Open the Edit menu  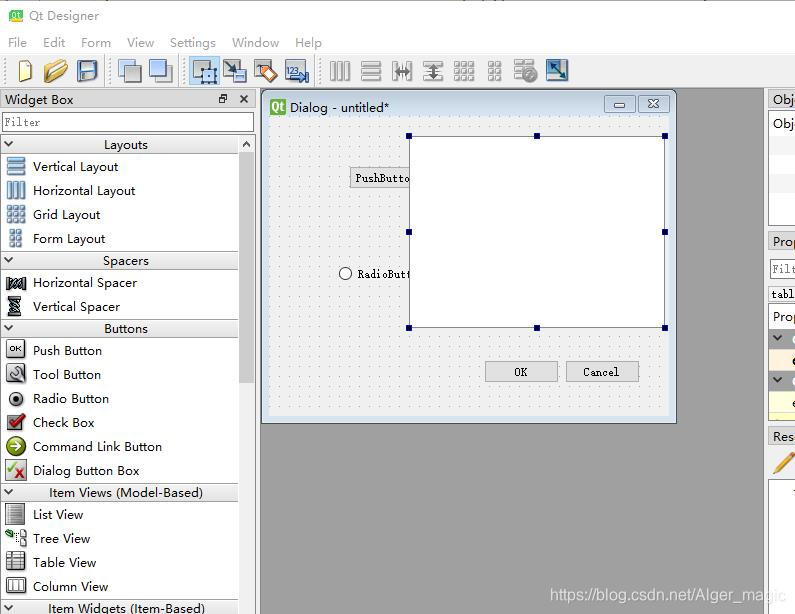coord(54,43)
